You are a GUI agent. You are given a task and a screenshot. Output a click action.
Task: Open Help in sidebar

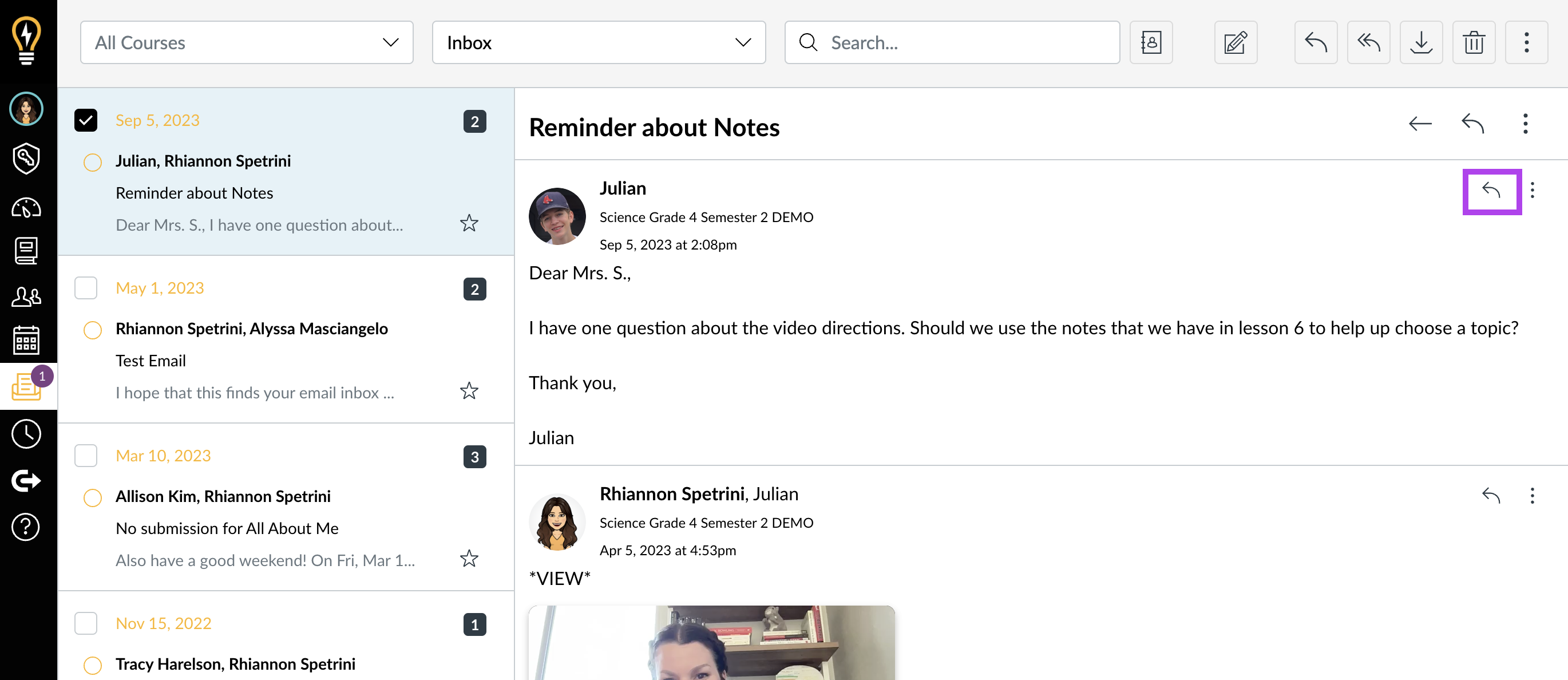click(26, 527)
